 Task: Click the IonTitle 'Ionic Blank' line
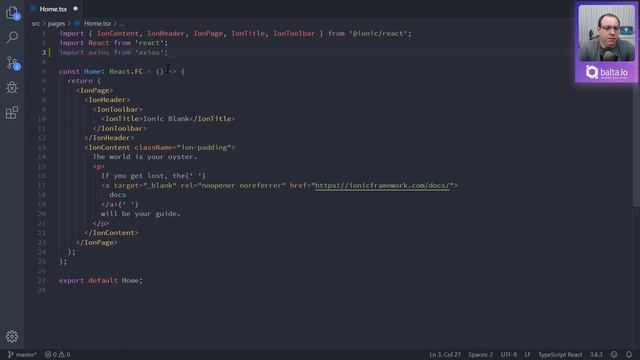coord(168,119)
